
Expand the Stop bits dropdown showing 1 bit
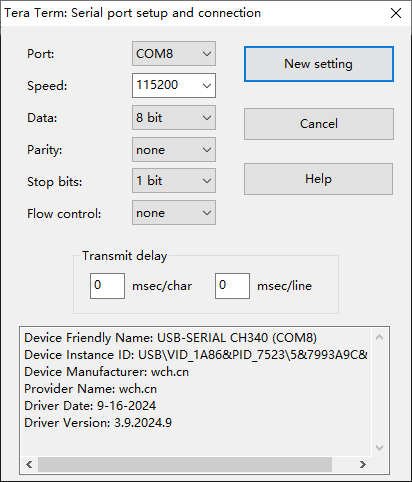174,181
